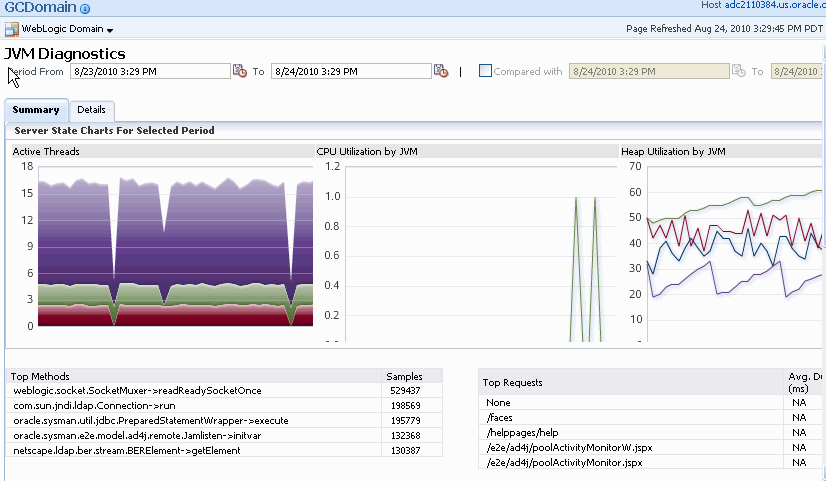Open the Period To calendar picker
826x481 pixels.
coord(441,71)
